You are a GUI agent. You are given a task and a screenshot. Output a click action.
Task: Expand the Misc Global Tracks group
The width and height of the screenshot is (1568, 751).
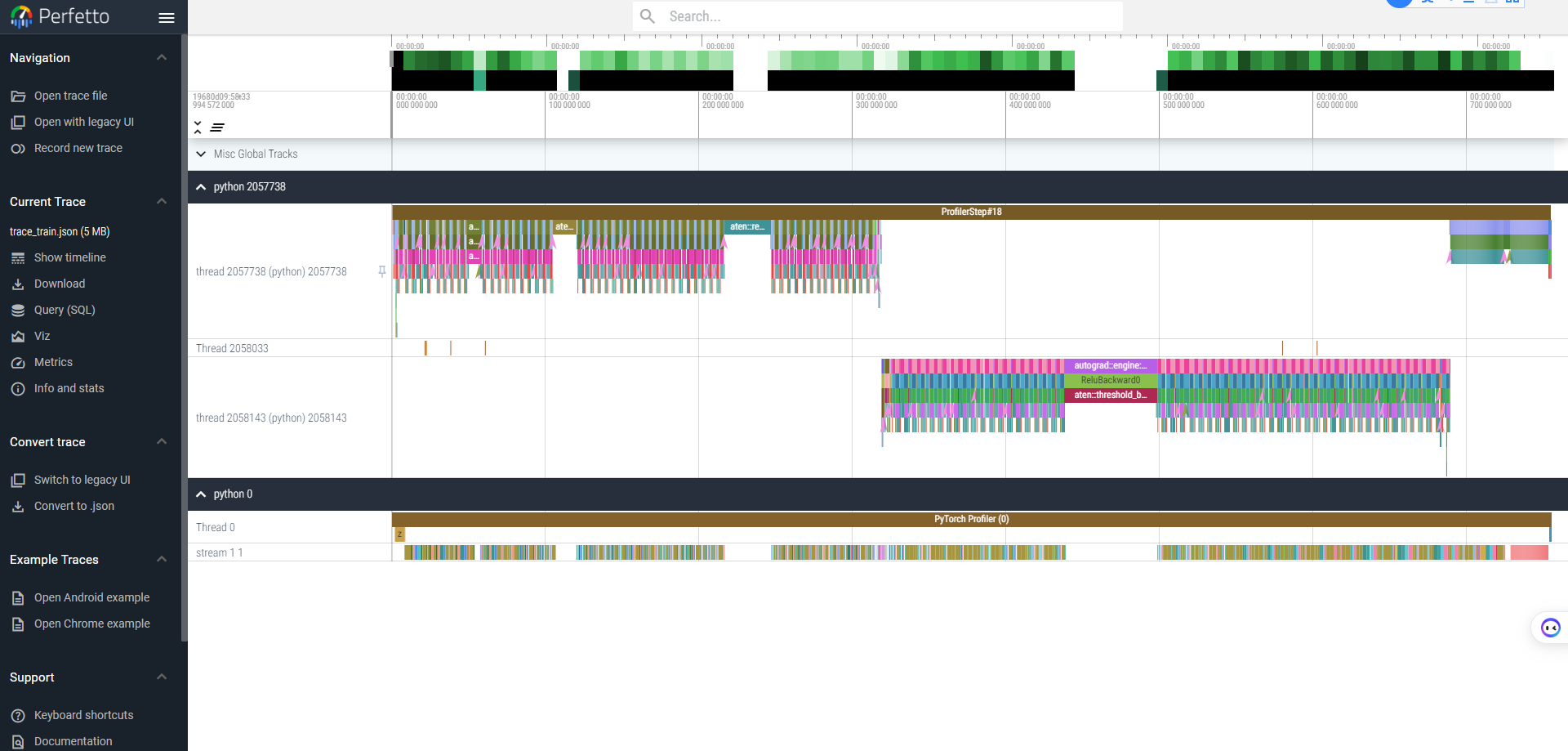pos(201,154)
